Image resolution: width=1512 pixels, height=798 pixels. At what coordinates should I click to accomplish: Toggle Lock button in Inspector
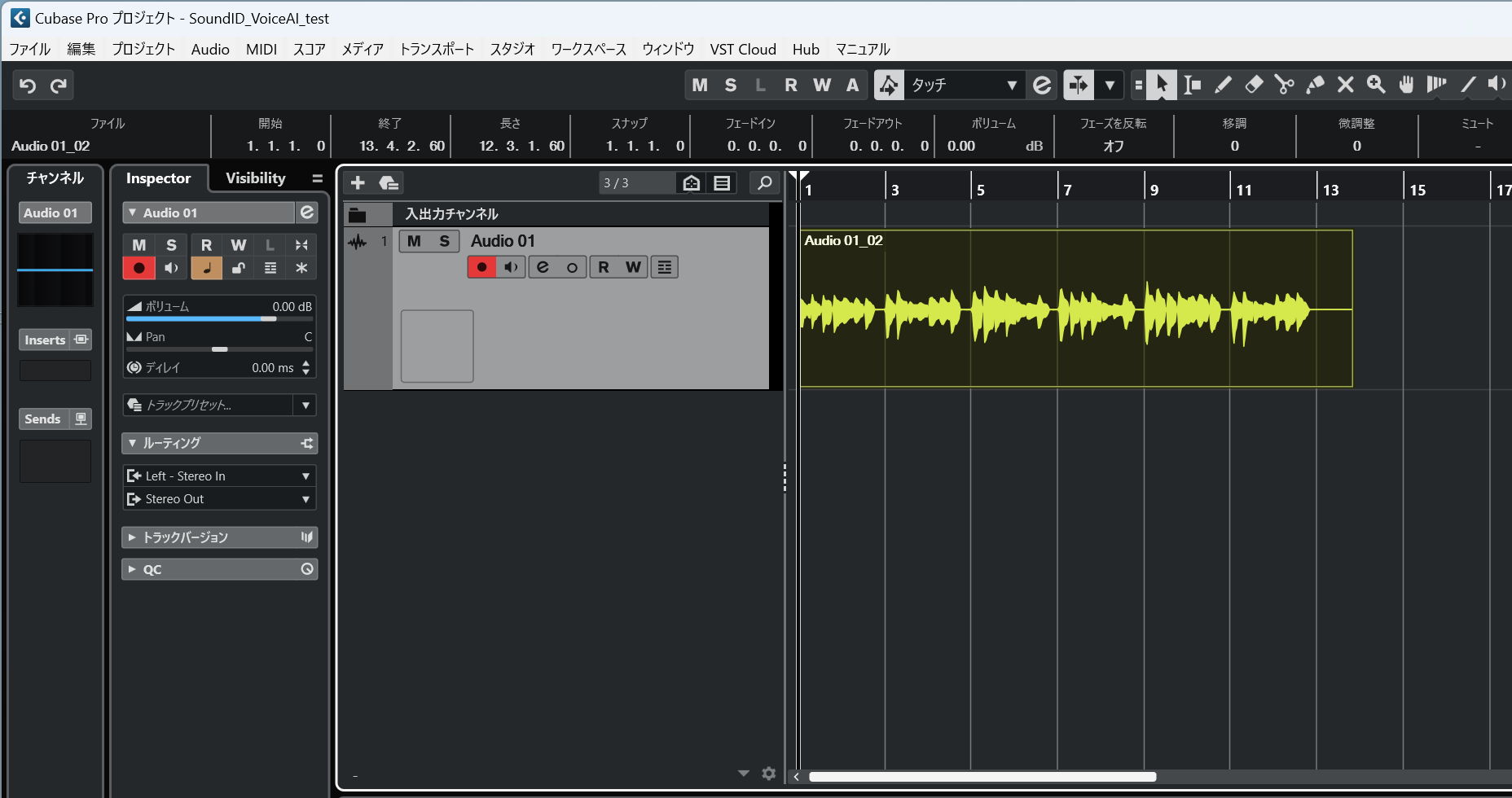click(x=238, y=268)
